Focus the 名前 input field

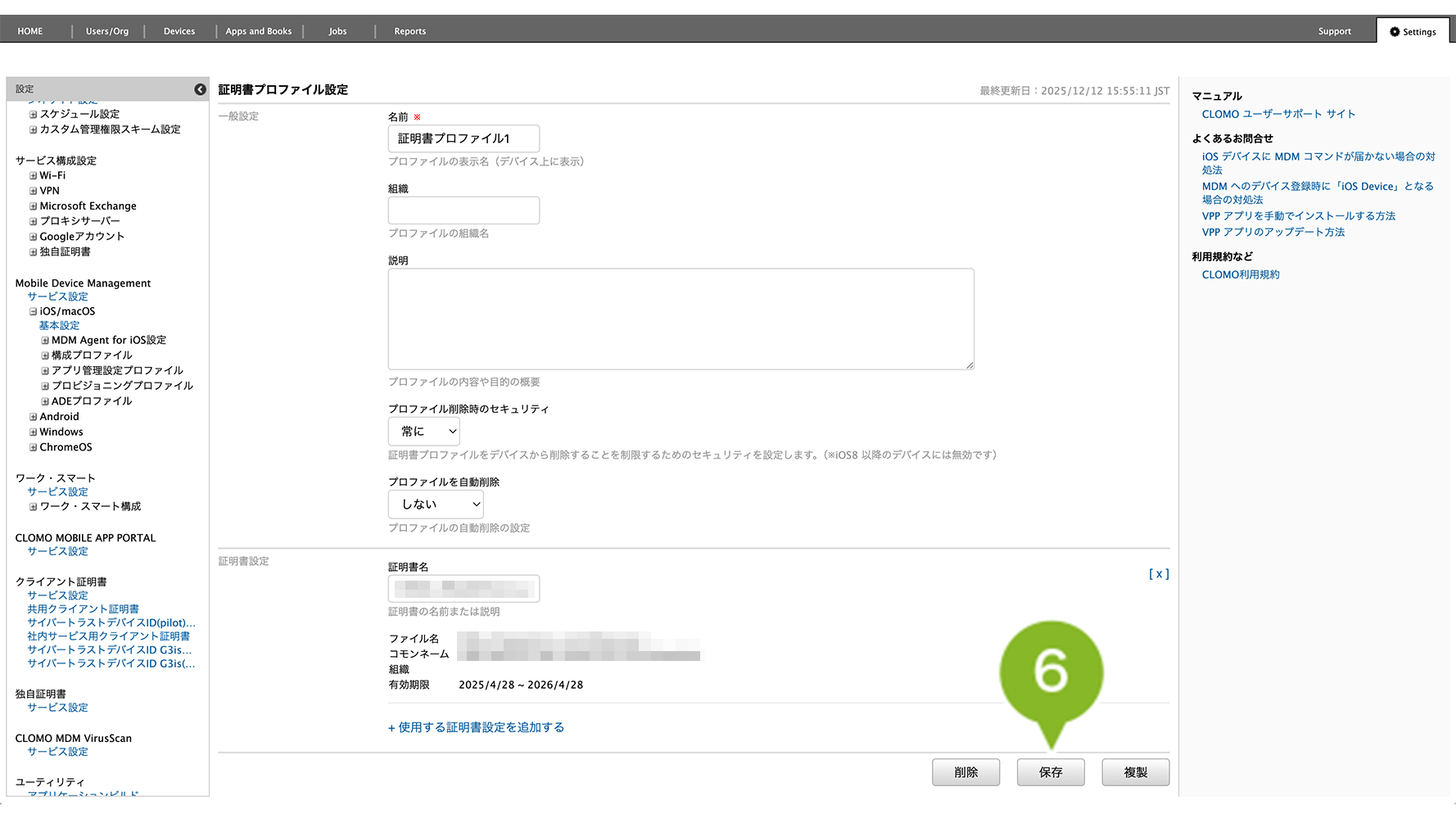tap(463, 138)
